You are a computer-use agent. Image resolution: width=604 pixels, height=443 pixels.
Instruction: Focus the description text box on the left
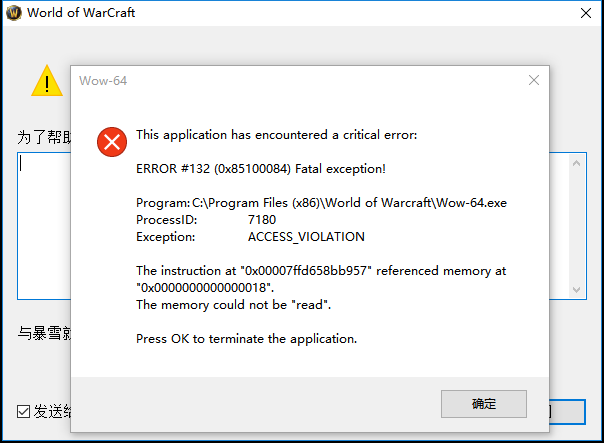[x=44, y=226]
